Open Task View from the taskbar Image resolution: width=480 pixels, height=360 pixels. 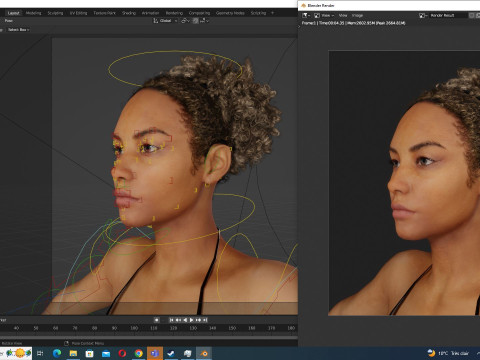[x=40, y=353]
